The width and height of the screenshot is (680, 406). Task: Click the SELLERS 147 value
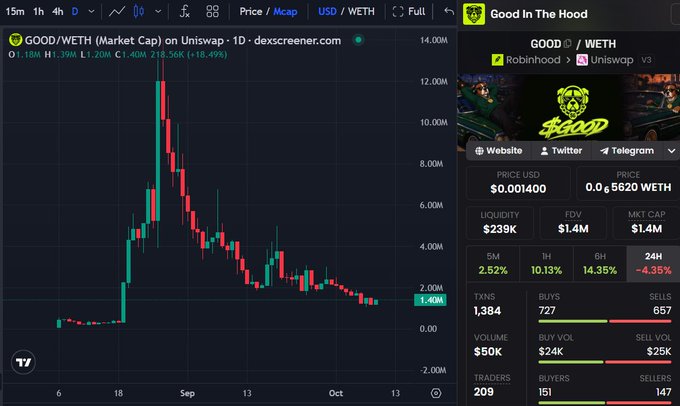(664, 392)
